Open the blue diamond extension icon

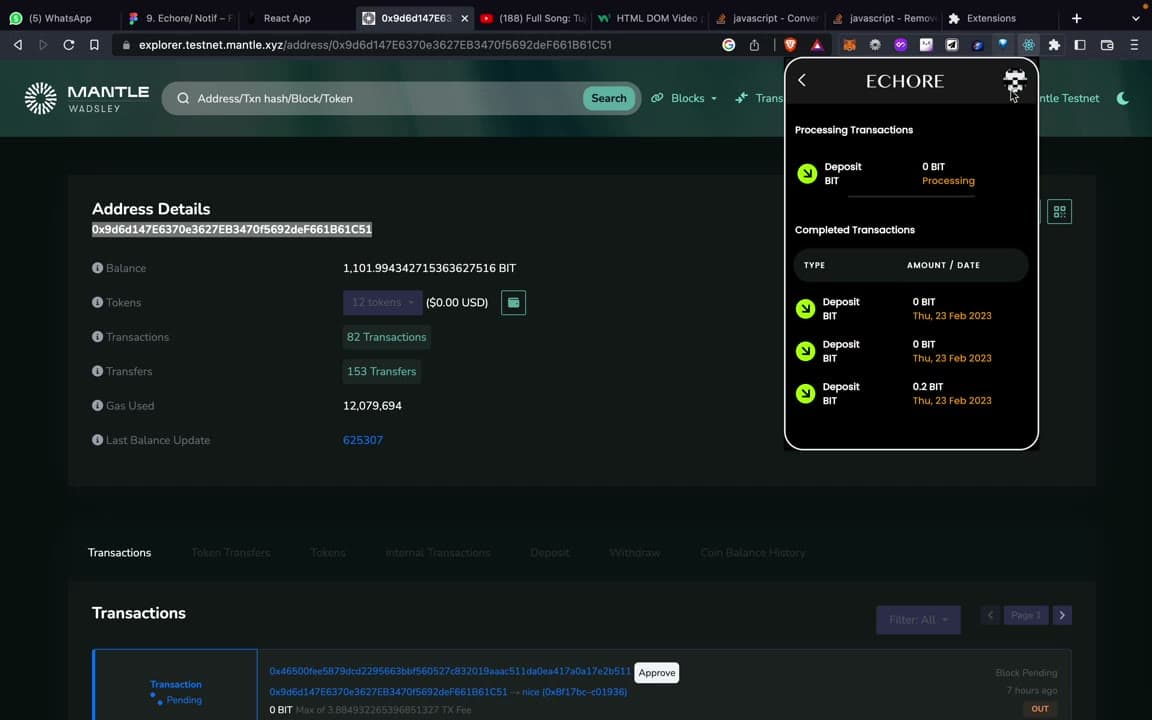coord(1003,45)
